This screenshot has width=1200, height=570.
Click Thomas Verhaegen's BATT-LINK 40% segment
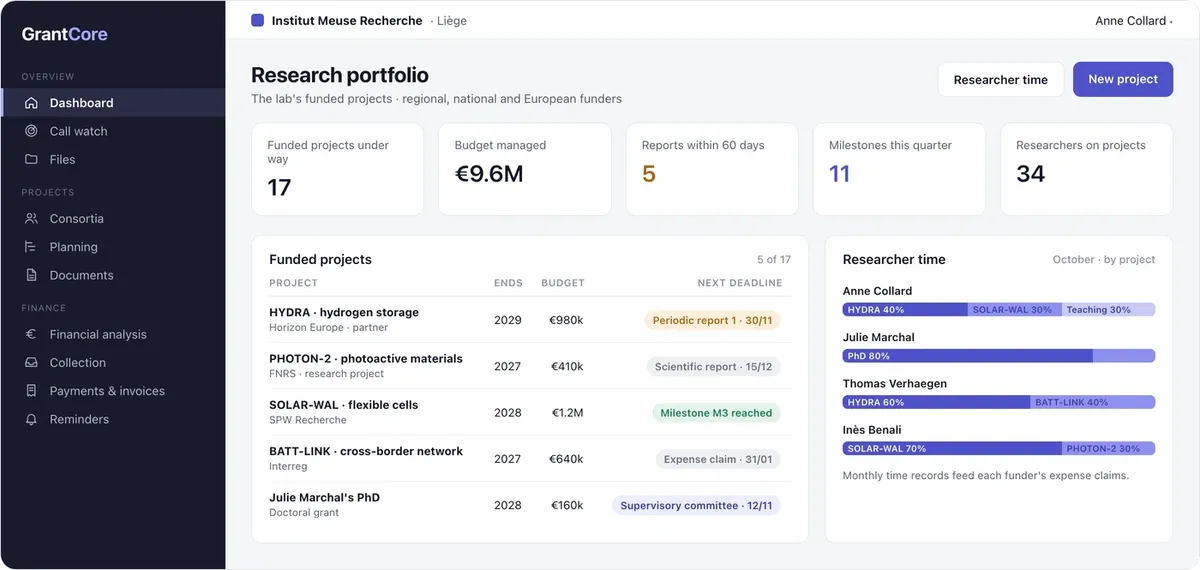[x=1093, y=402]
